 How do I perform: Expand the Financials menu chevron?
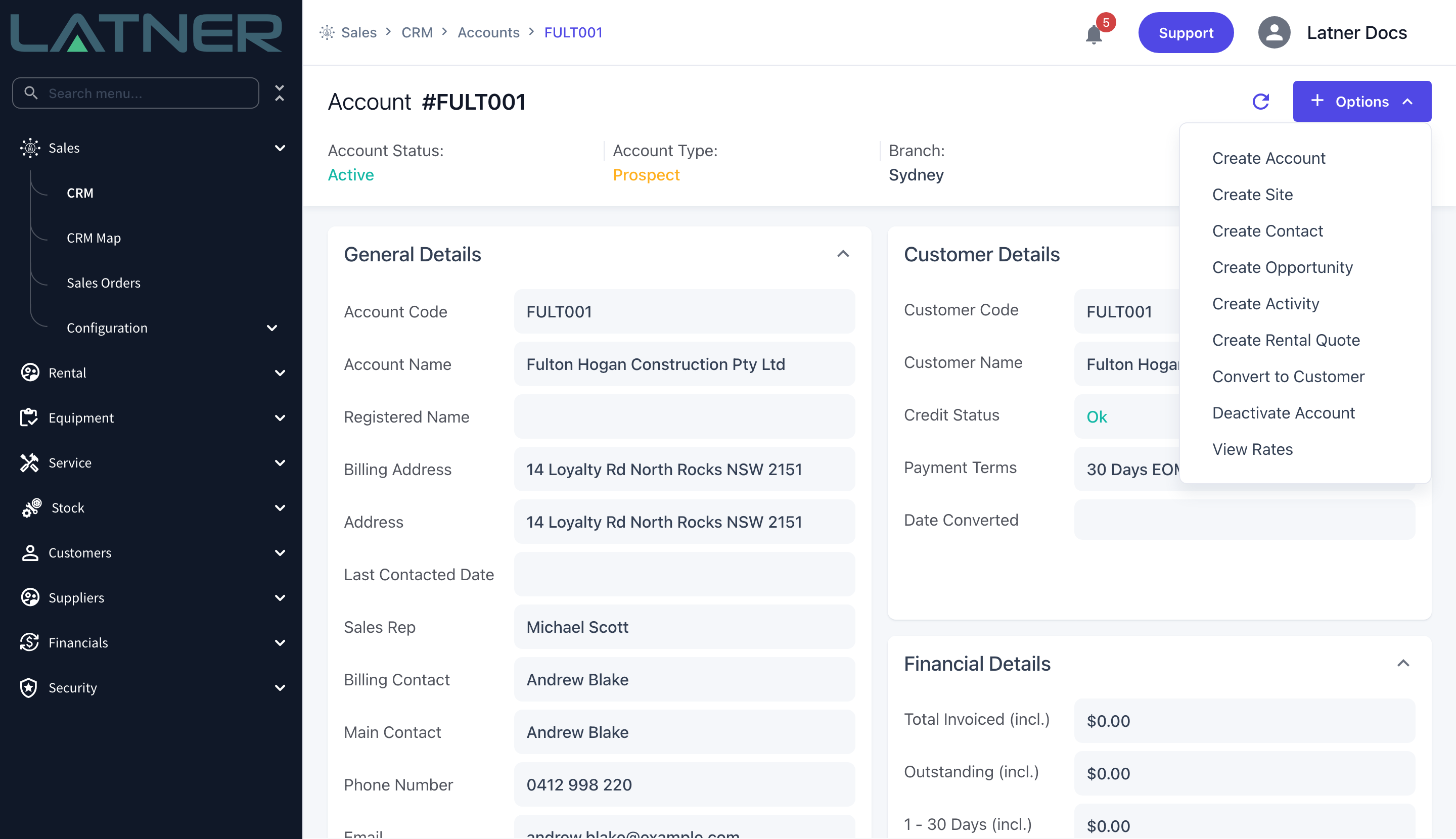click(x=280, y=642)
